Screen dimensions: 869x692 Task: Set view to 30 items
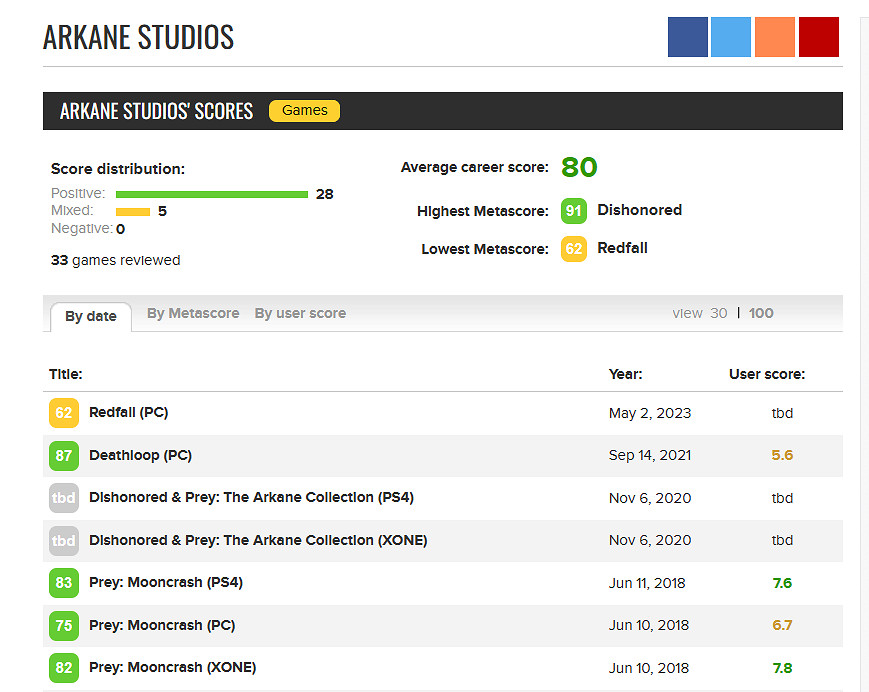pyautogui.click(x=718, y=313)
